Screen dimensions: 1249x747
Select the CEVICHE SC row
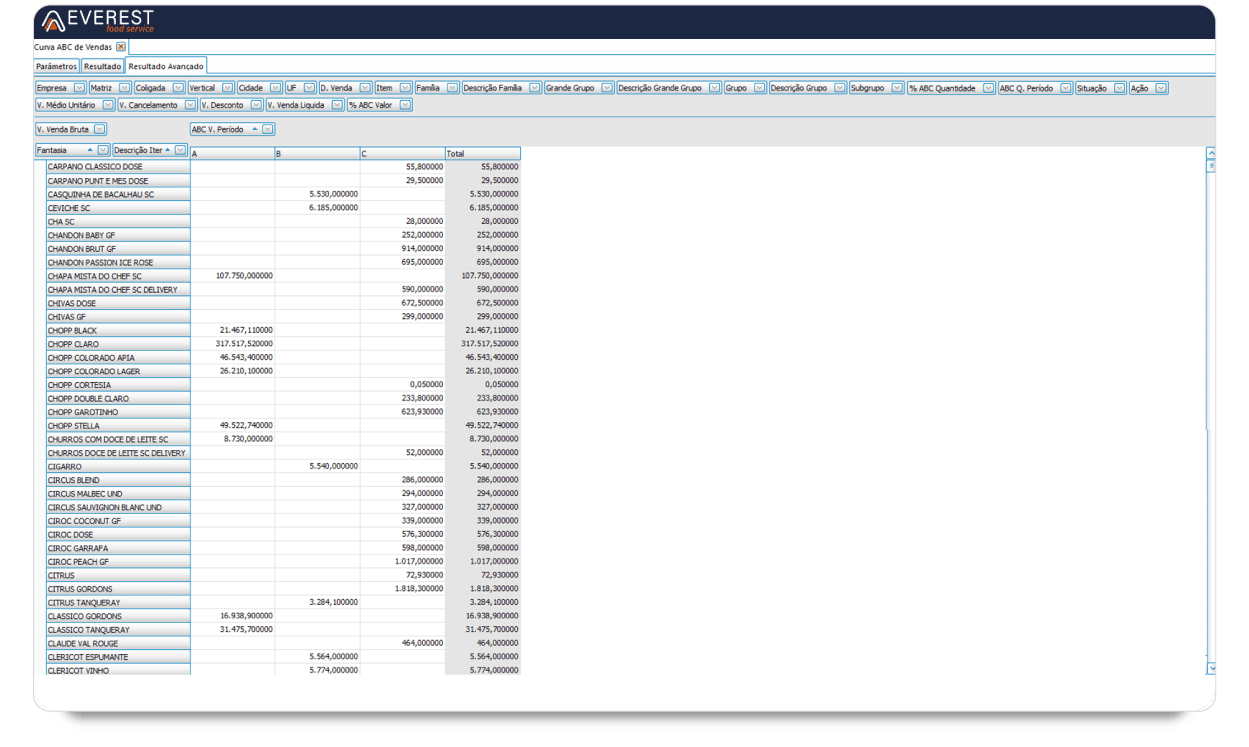(118, 208)
